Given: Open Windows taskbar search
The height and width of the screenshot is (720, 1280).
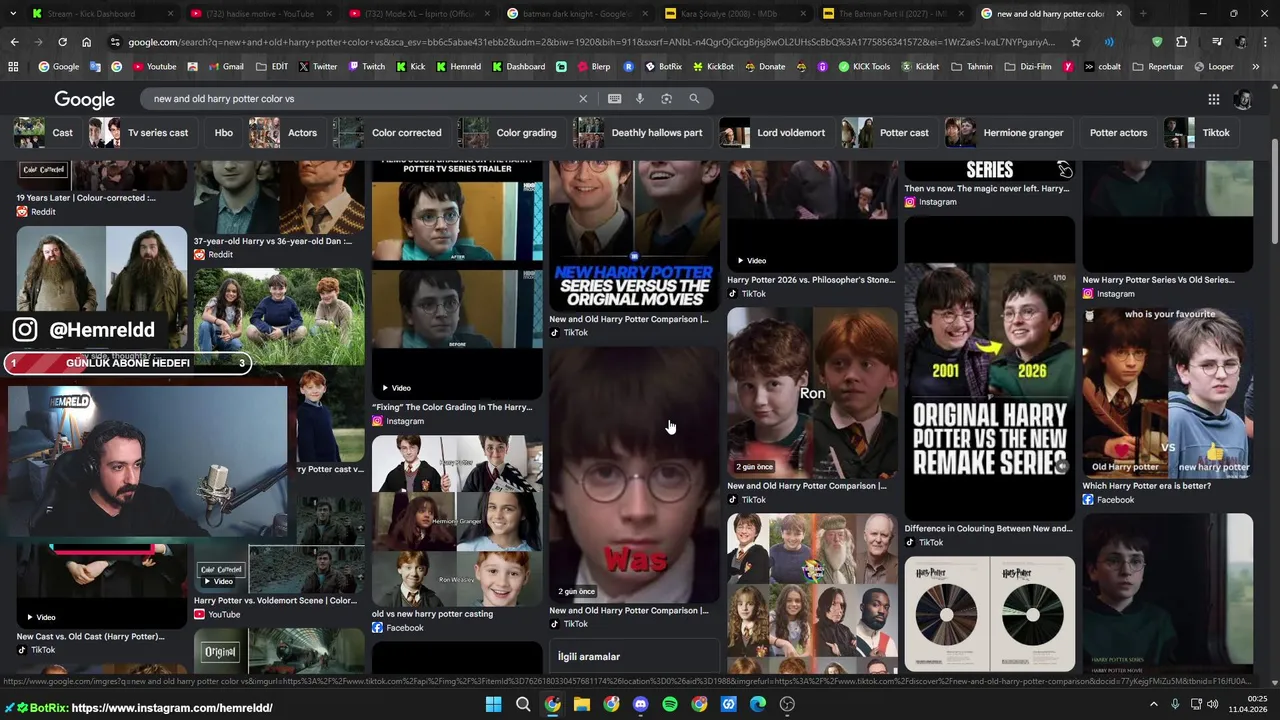Looking at the screenshot, I should [523, 704].
